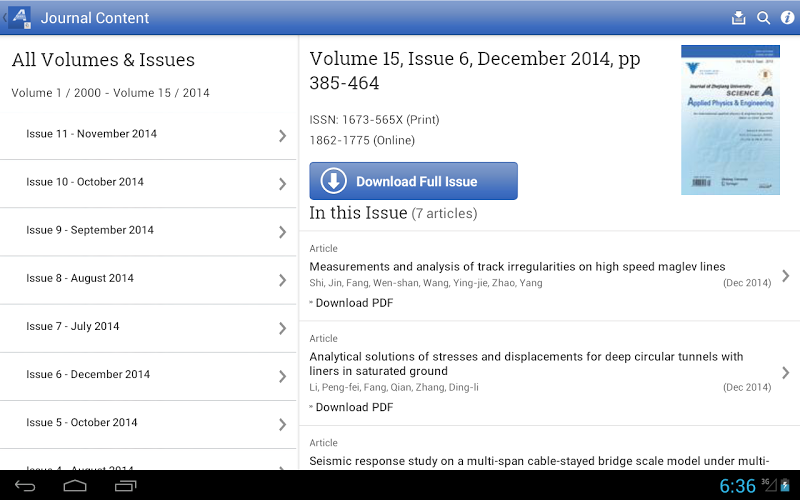
Task: Expand Issue 11 - November 2014 chevron
Action: pos(283,135)
